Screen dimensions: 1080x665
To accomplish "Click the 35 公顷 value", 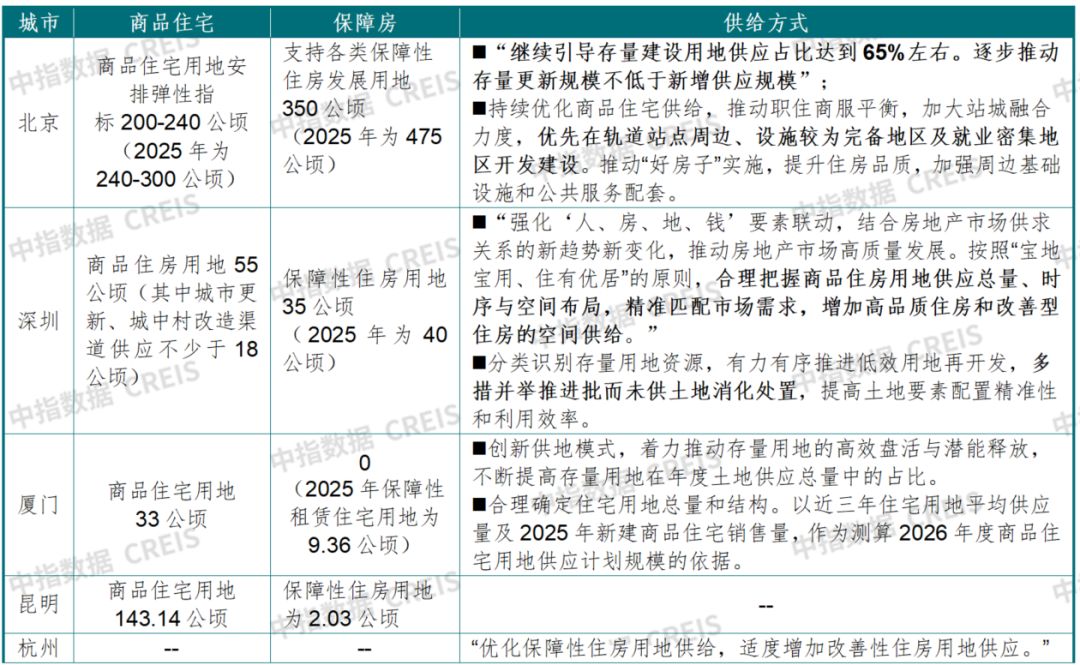I will coord(318,307).
